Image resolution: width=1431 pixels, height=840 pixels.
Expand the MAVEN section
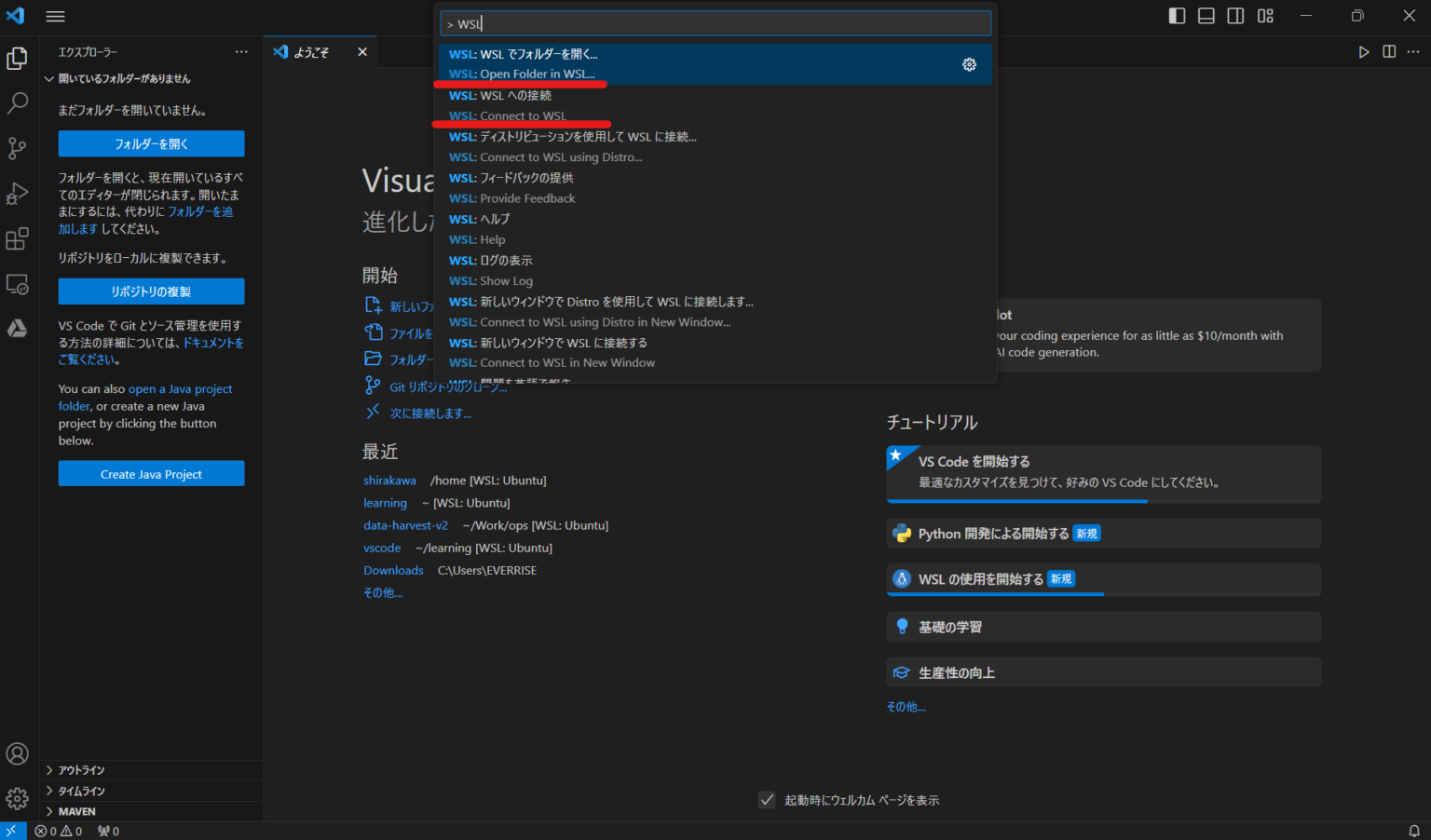75,810
